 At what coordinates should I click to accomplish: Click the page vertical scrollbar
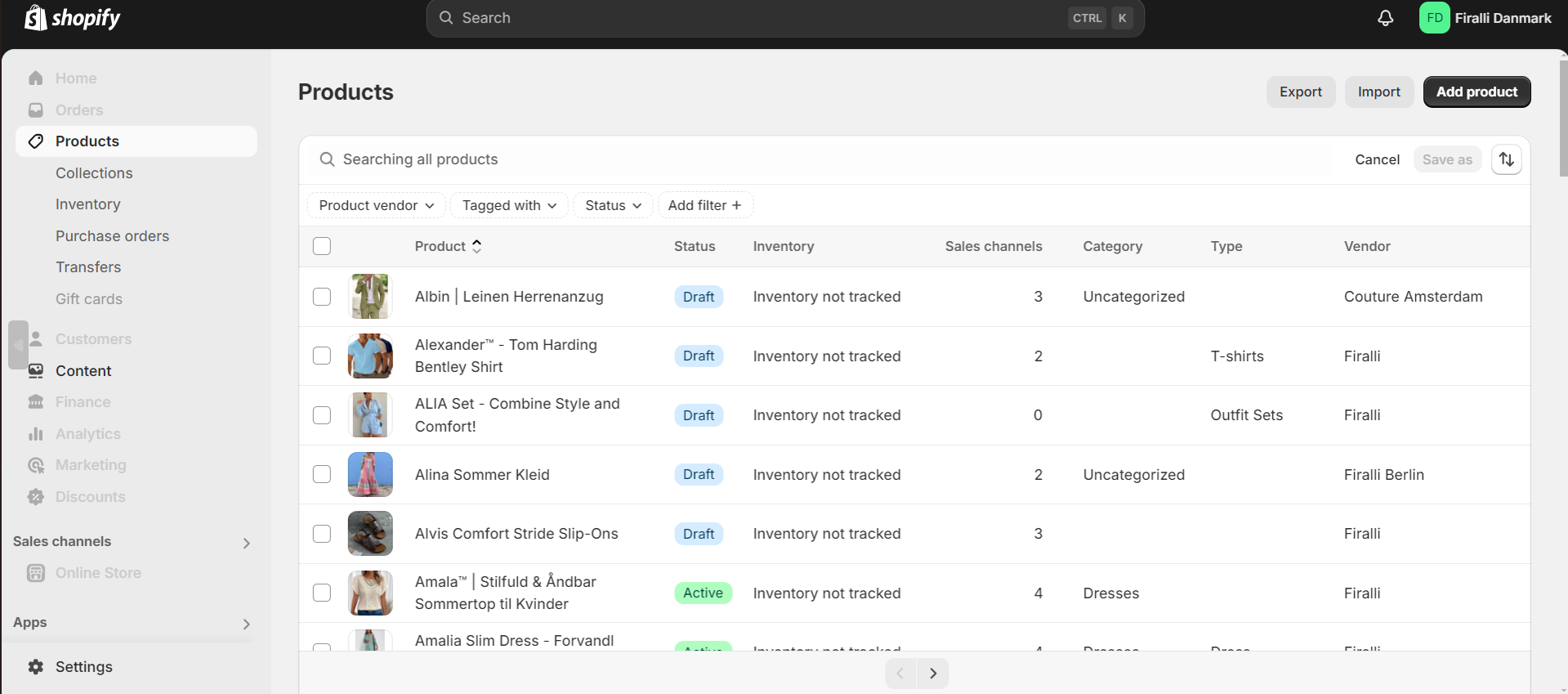tap(1562, 114)
